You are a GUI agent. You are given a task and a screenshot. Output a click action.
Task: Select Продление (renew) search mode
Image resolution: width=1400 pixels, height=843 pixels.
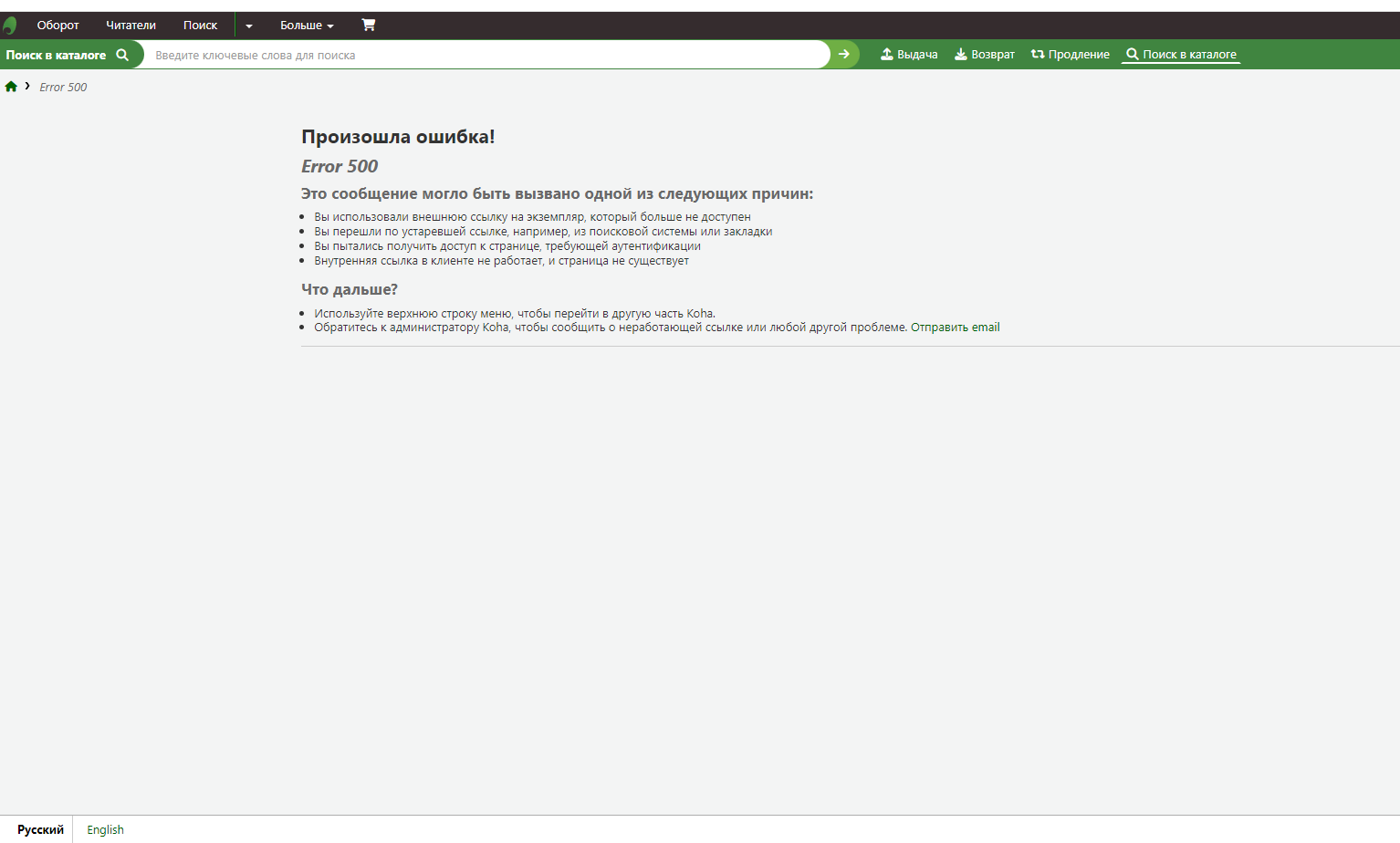(1070, 55)
